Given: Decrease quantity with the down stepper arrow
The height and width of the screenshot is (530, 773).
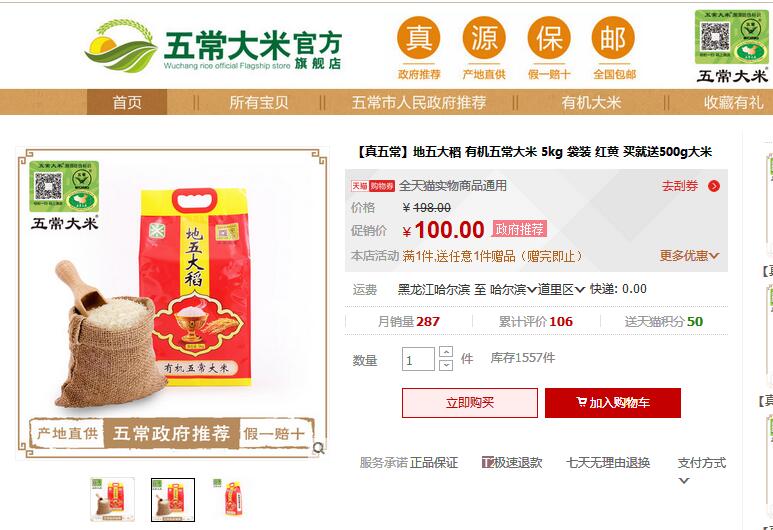Looking at the screenshot, I should point(446,365).
